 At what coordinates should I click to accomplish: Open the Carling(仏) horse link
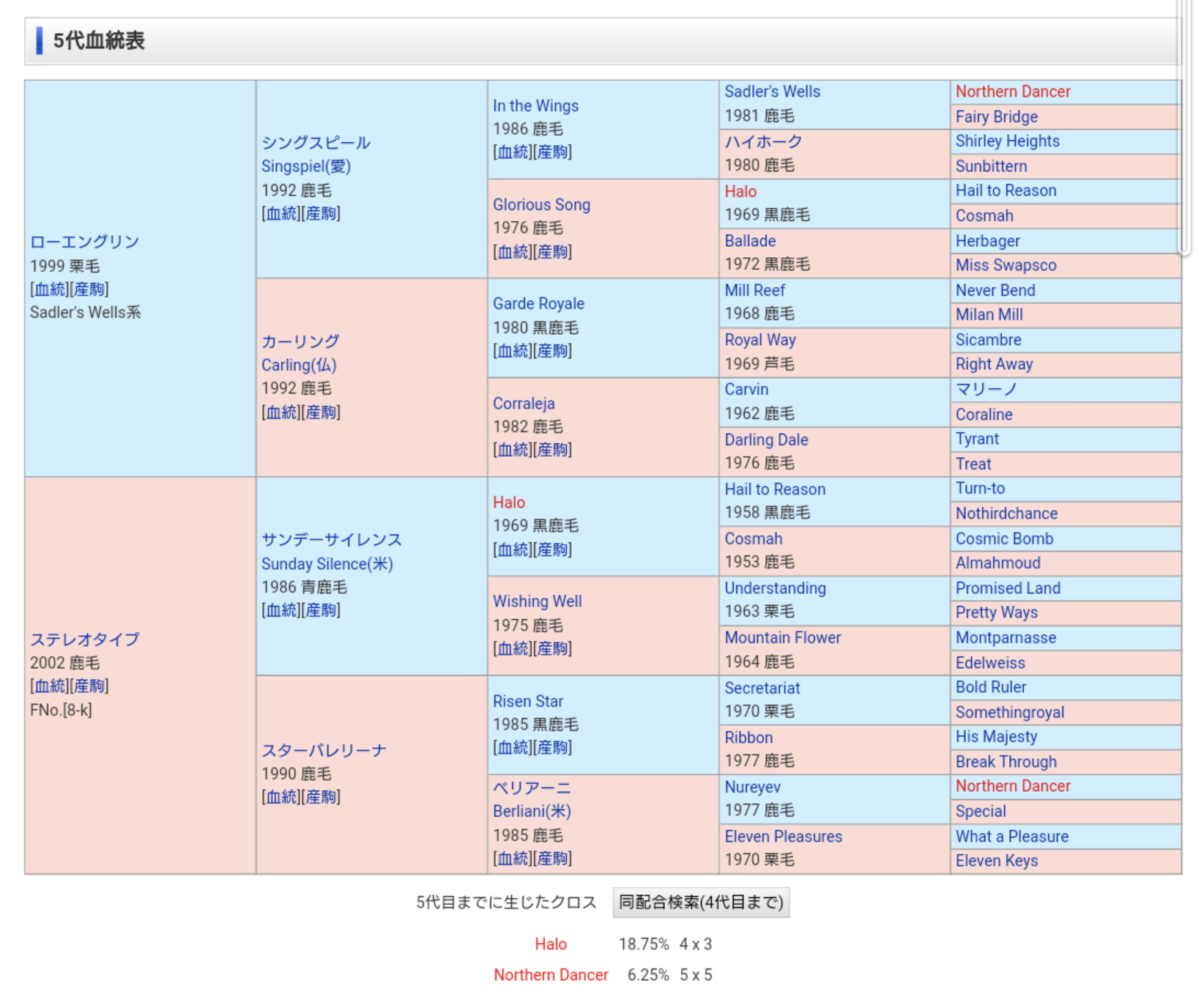pos(298,365)
